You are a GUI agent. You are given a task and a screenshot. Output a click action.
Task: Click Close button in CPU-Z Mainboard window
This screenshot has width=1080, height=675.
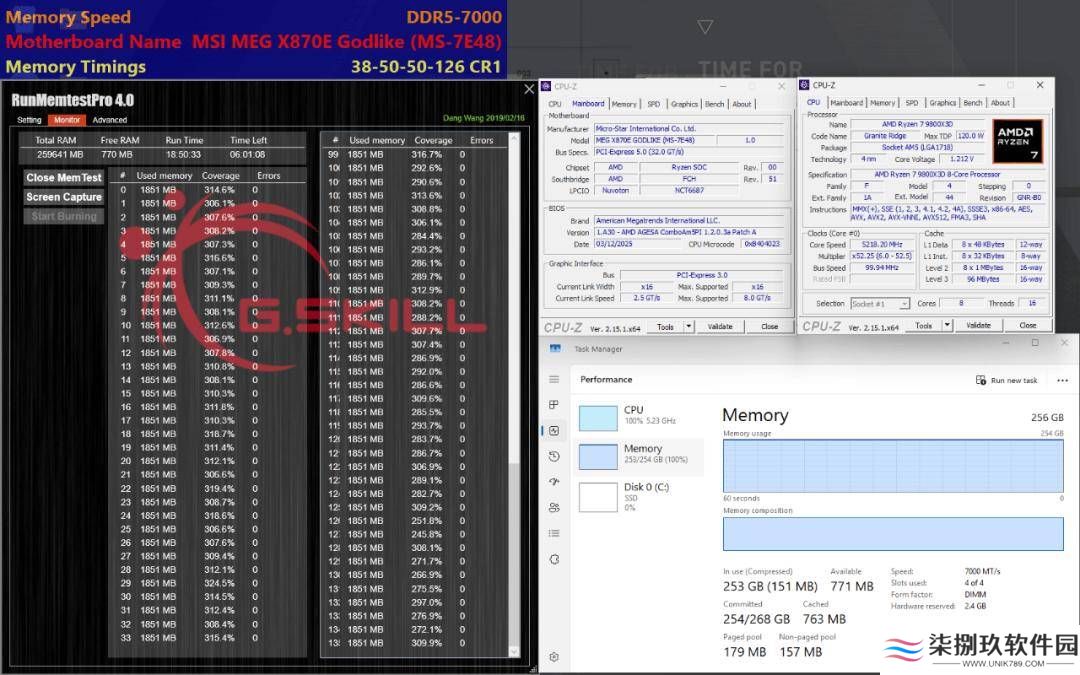click(x=769, y=326)
